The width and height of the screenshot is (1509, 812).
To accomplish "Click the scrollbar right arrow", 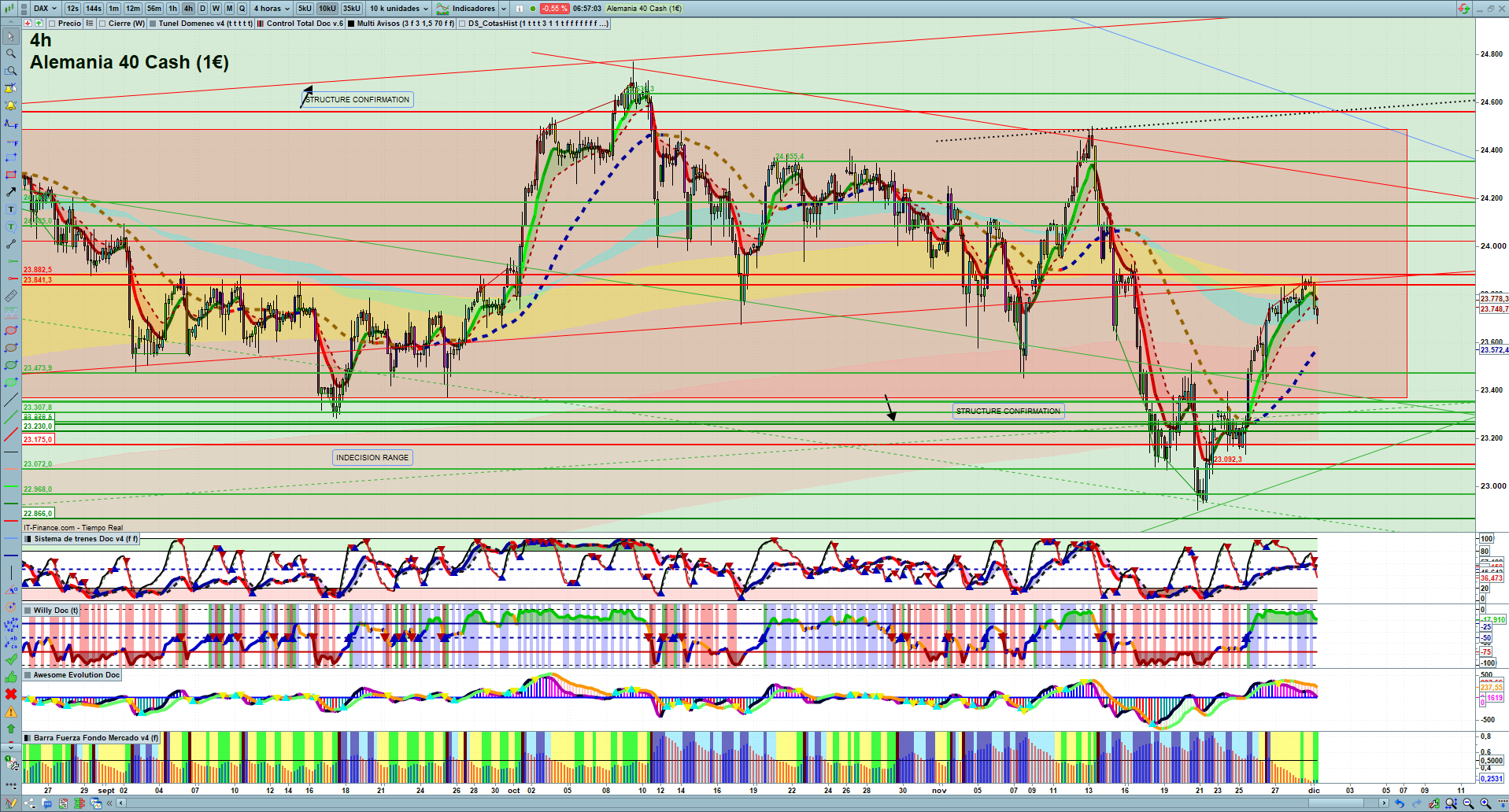I will coord(1385,803).
